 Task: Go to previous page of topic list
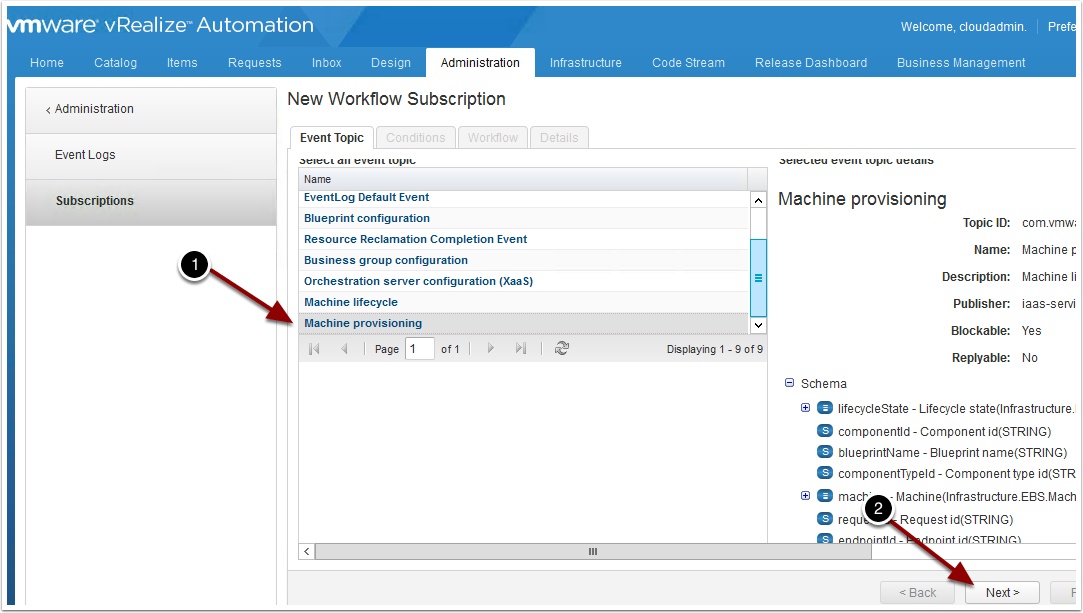point(344,349)
